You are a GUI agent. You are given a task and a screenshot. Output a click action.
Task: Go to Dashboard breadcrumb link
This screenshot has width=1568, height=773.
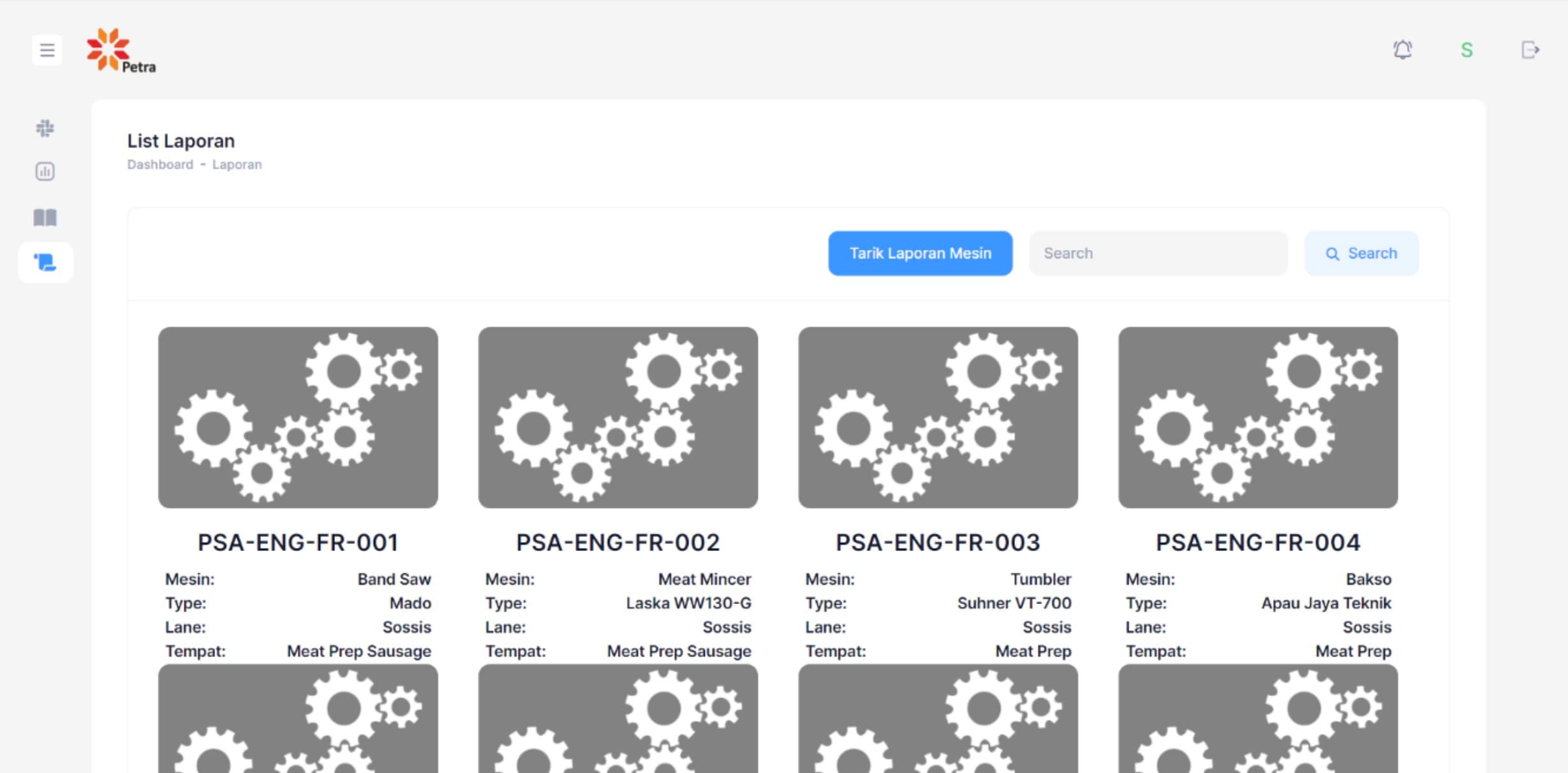160,165
